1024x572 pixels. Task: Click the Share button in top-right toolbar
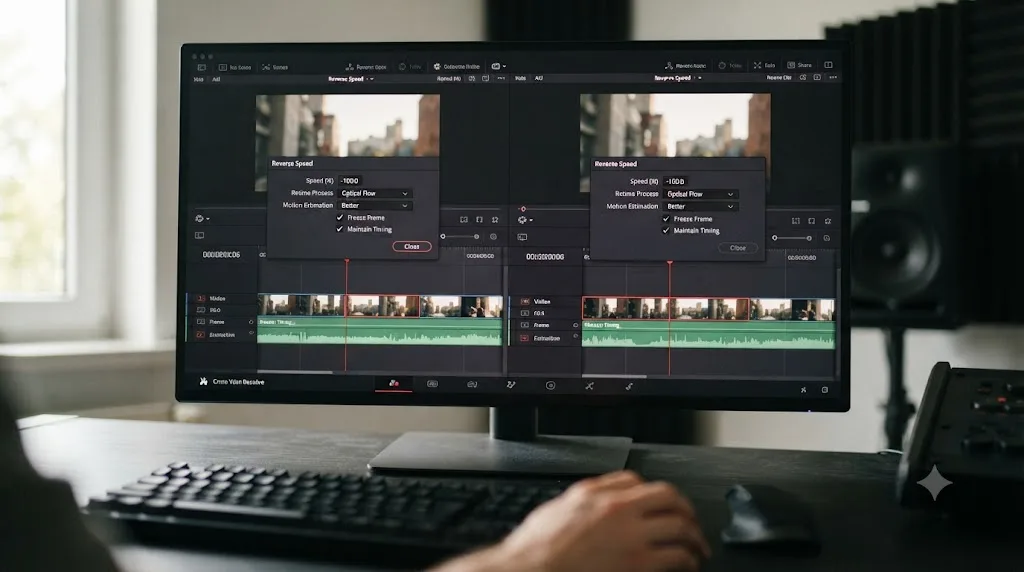pos(799,65)
